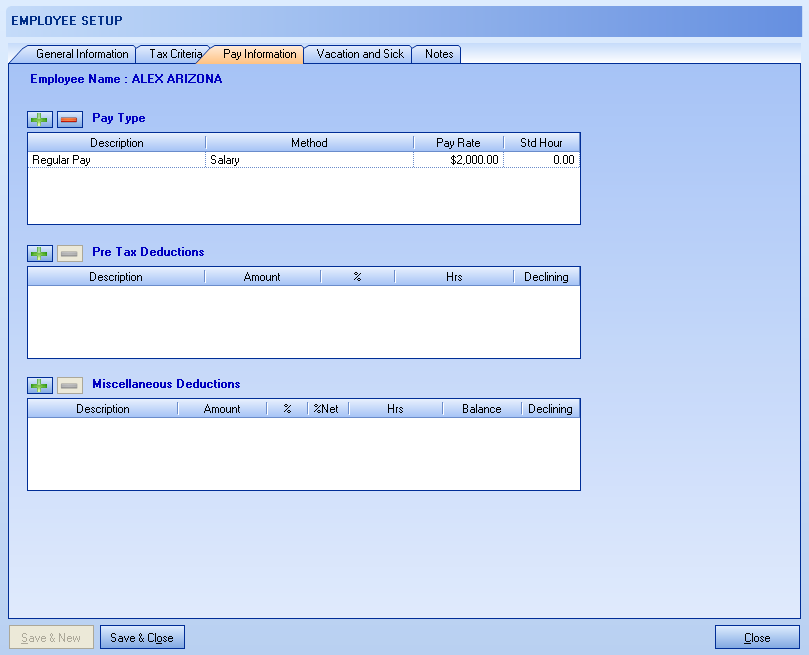Click red minus icon for Pay Type
The image size is (809, 655).
(70, 119)
